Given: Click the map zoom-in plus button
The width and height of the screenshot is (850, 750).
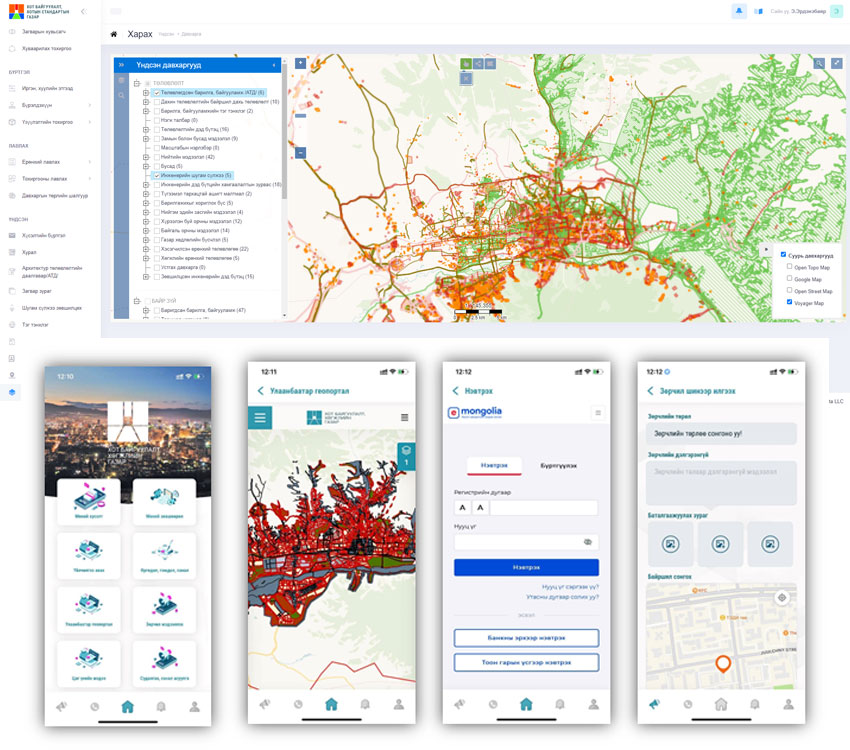Looking at the screenshot, I should coord(300,63).
